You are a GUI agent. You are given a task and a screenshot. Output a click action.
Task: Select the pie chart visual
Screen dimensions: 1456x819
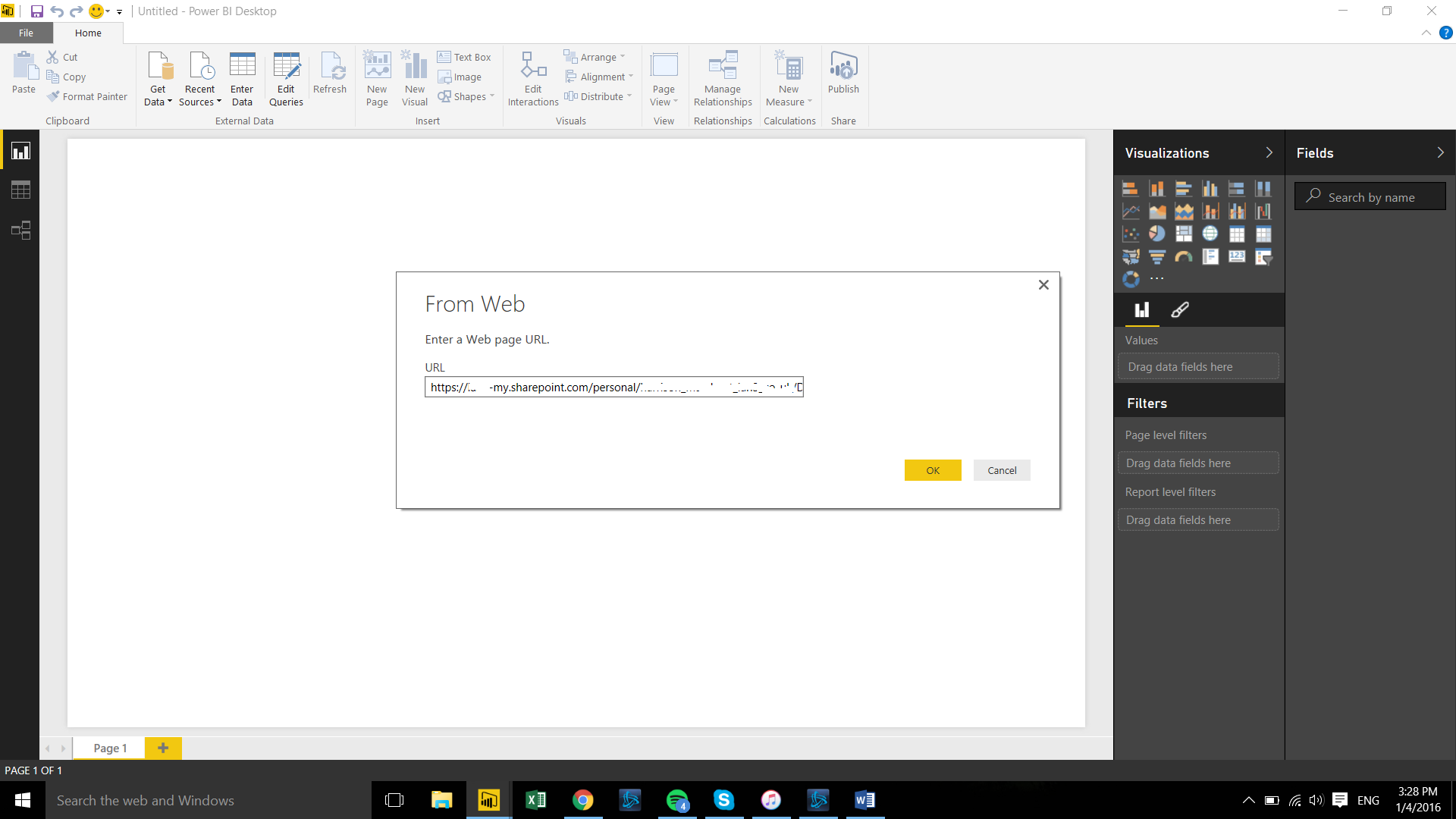[x=1157, y=234]
